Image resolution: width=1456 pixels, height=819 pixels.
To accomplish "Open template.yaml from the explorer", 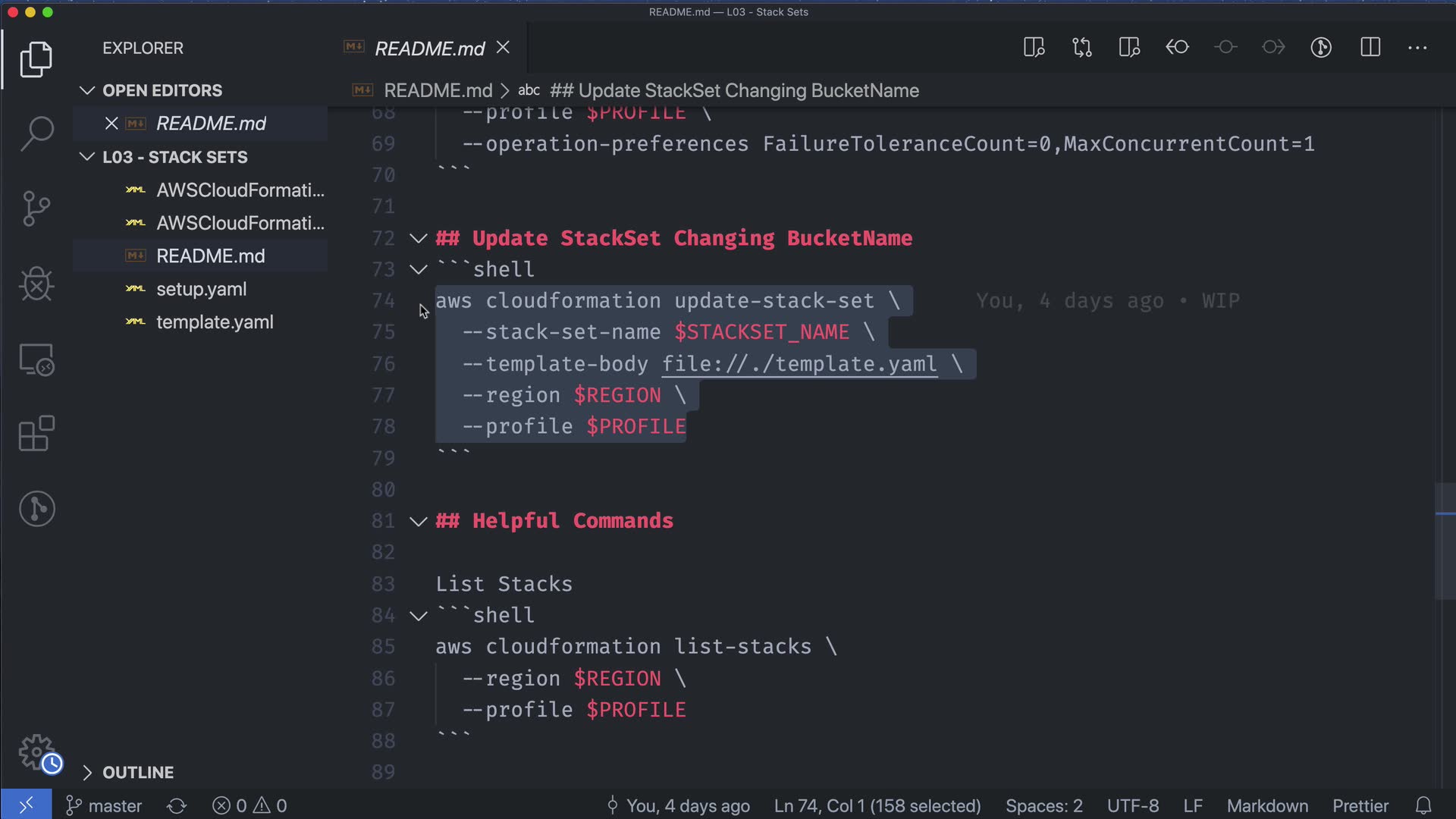I will pyautogui.click(x=215, y=322).
